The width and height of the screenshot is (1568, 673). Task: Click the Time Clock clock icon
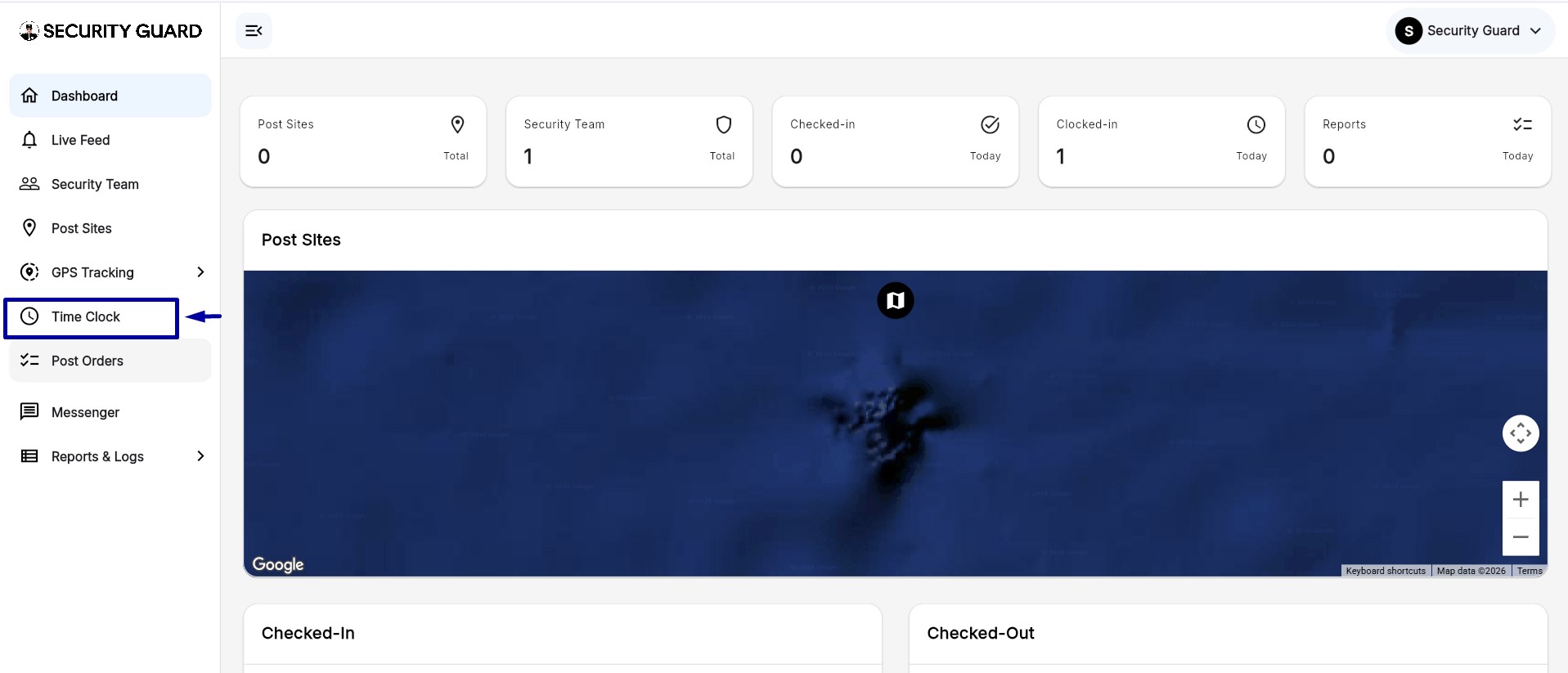(x=29, y=316)
